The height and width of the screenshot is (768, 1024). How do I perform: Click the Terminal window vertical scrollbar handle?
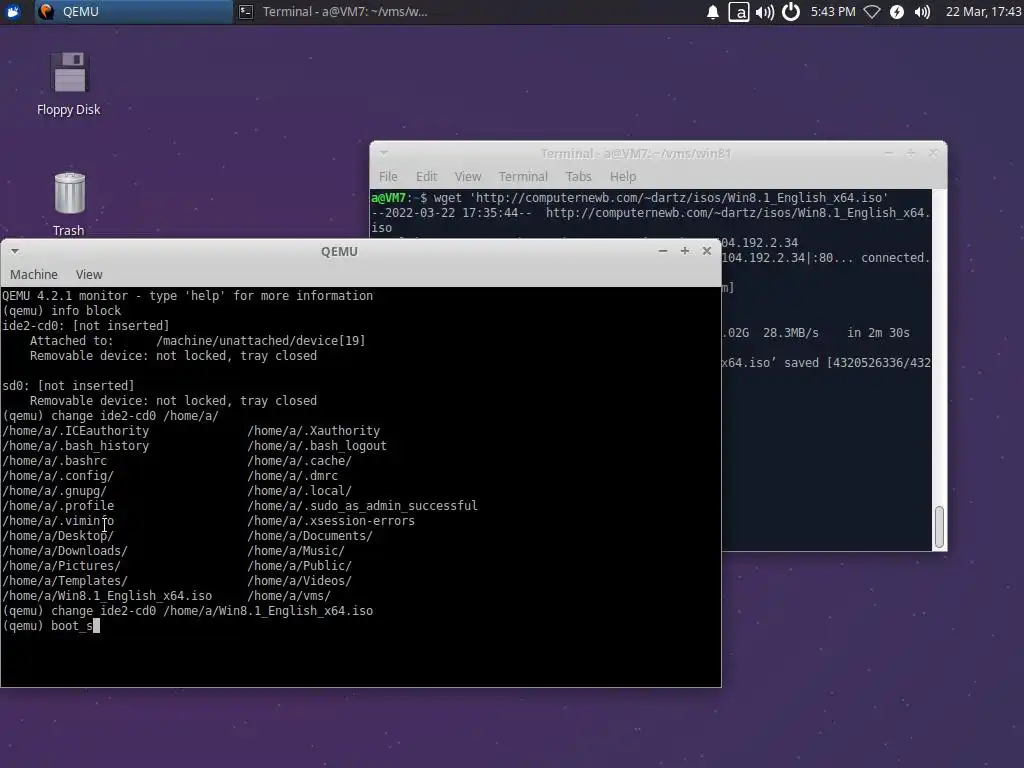[939, 527]
